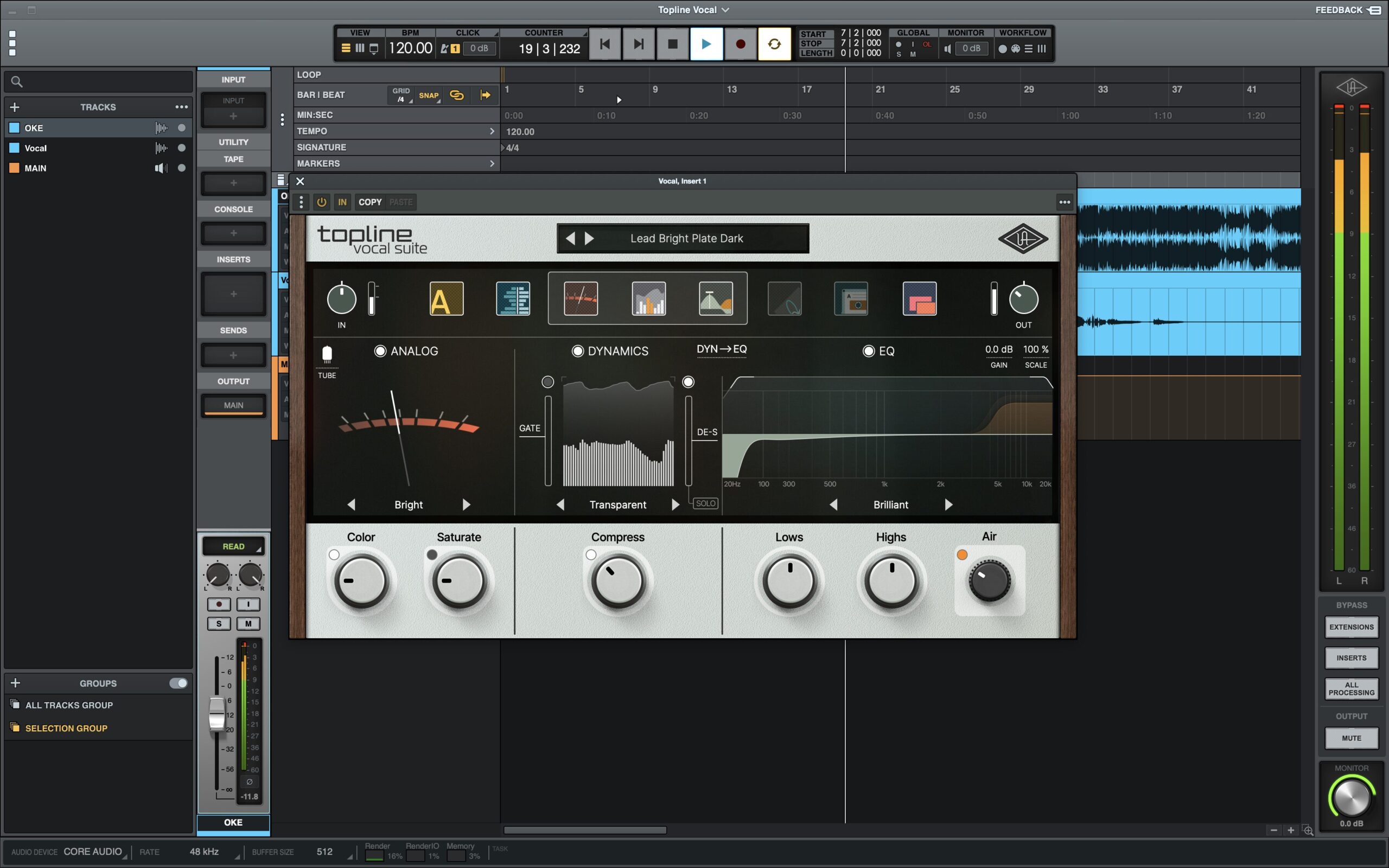Select the EQ curve module icon
The width and height of the screenshot is (1389, 868).
click(716, 298)
